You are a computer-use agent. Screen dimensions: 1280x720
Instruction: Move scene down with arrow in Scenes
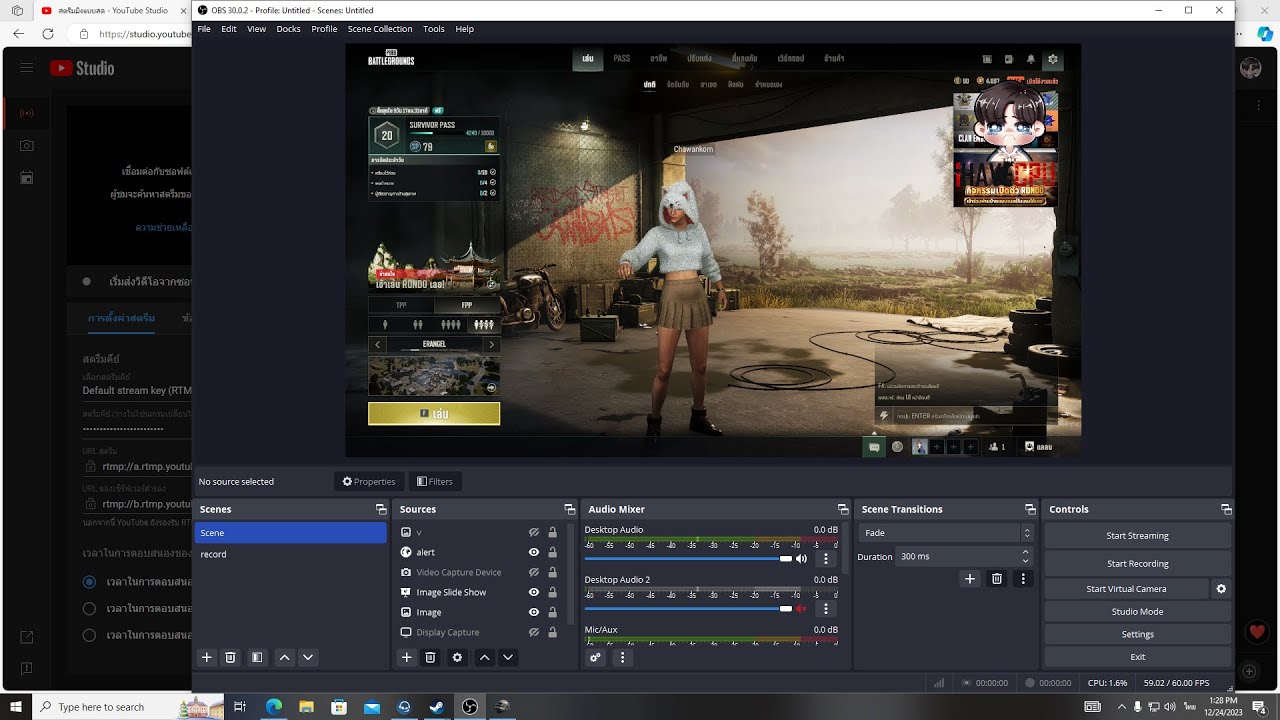[x=308, y=657]
